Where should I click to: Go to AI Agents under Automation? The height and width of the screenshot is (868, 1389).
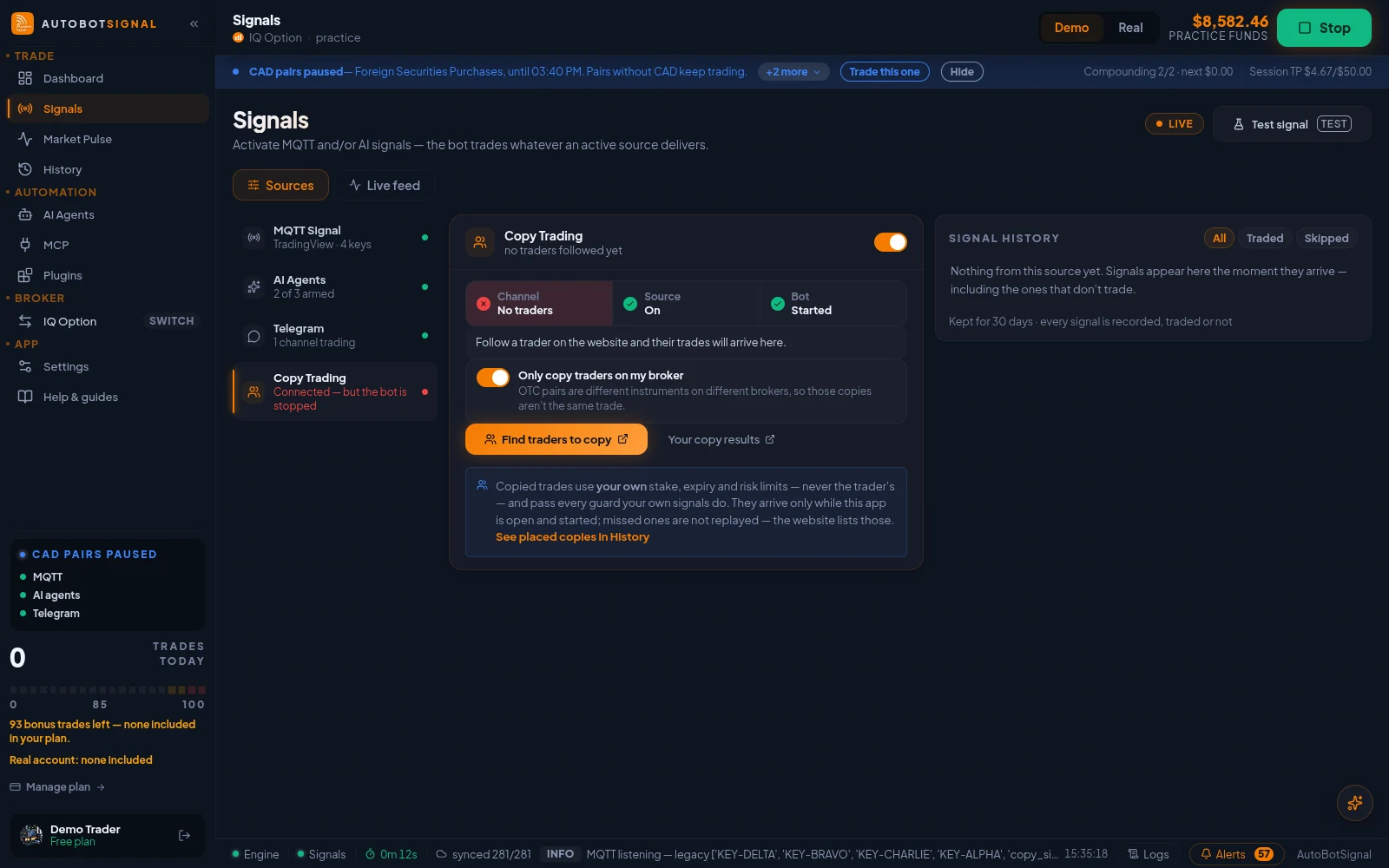coord(108,214)
